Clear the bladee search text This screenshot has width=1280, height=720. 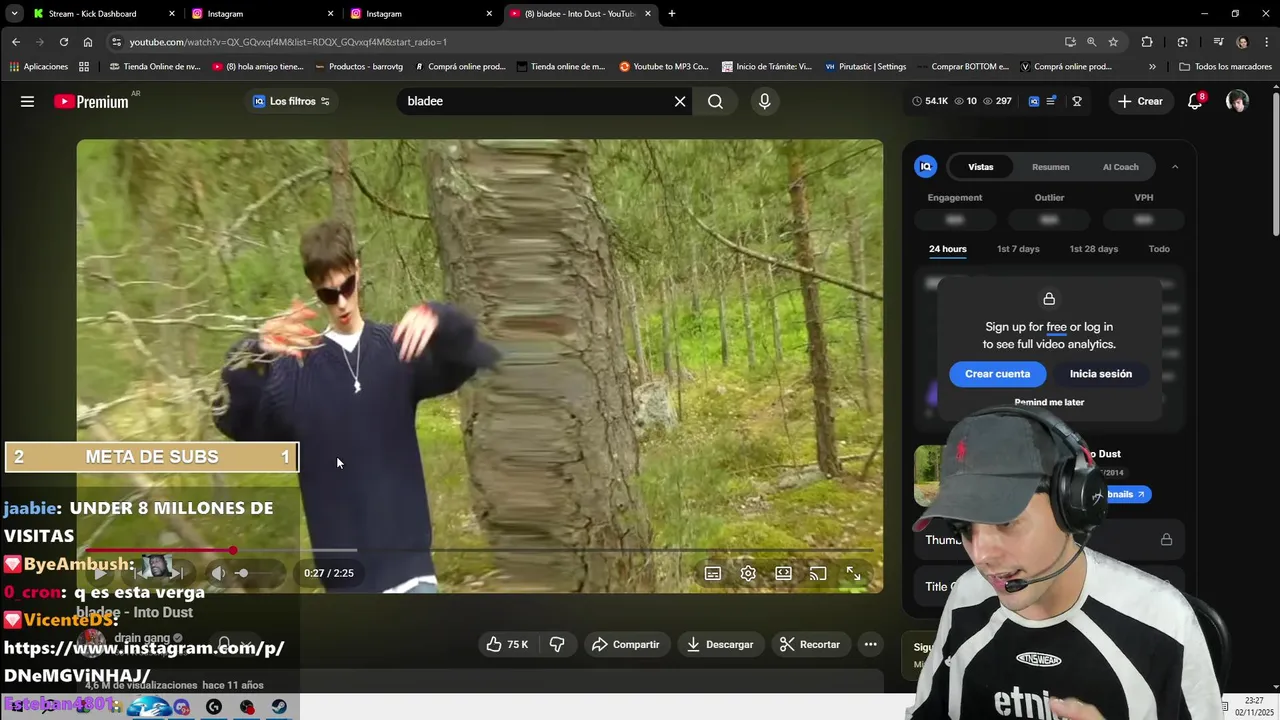[680, 101]
